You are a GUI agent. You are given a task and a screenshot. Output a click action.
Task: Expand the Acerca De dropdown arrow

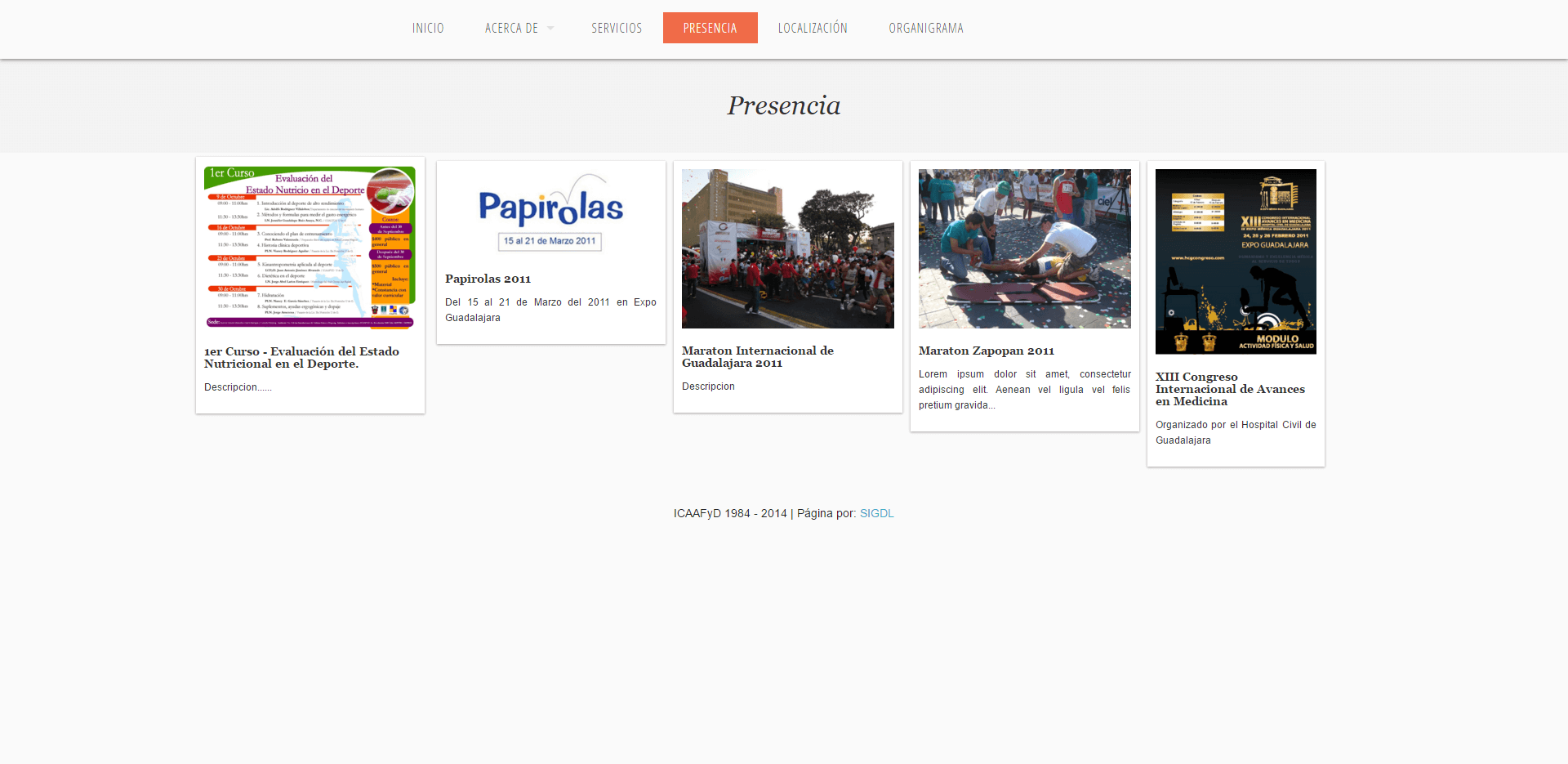pyautogui.click(x=550, y=29)
